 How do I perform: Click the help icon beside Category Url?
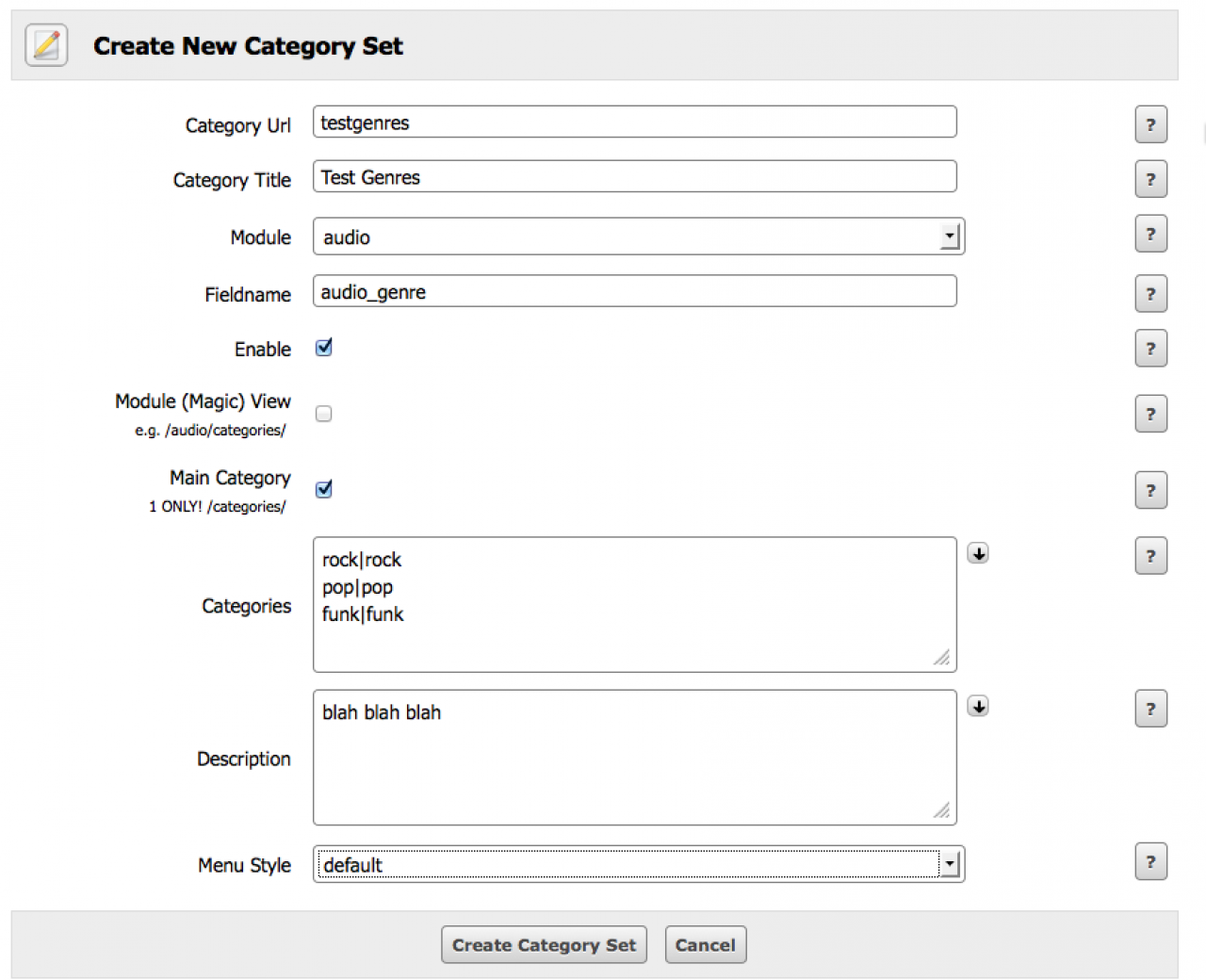pyautogui.click(x=1150, y=124)
